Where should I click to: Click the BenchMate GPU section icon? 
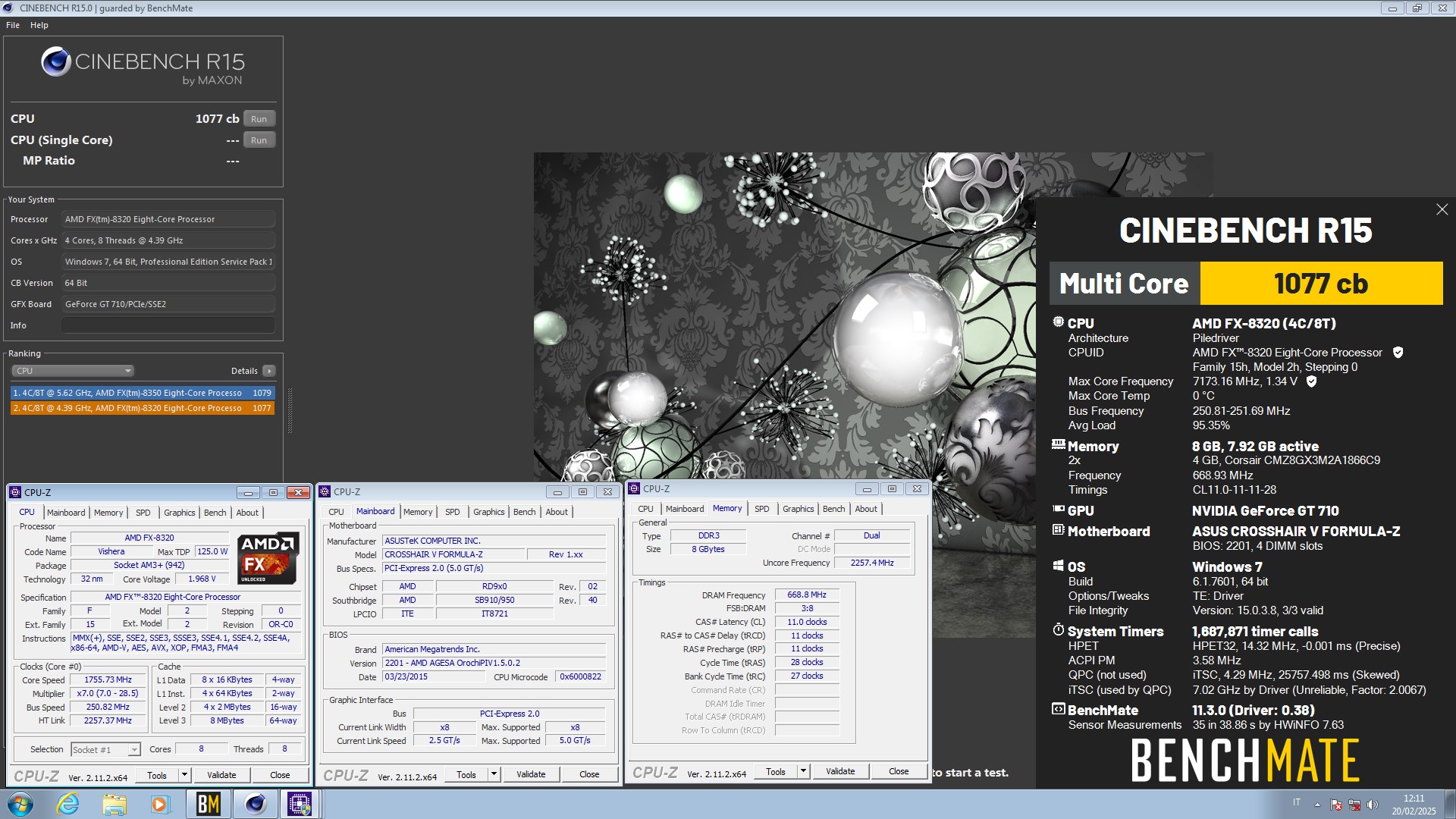pos(1059,510)
